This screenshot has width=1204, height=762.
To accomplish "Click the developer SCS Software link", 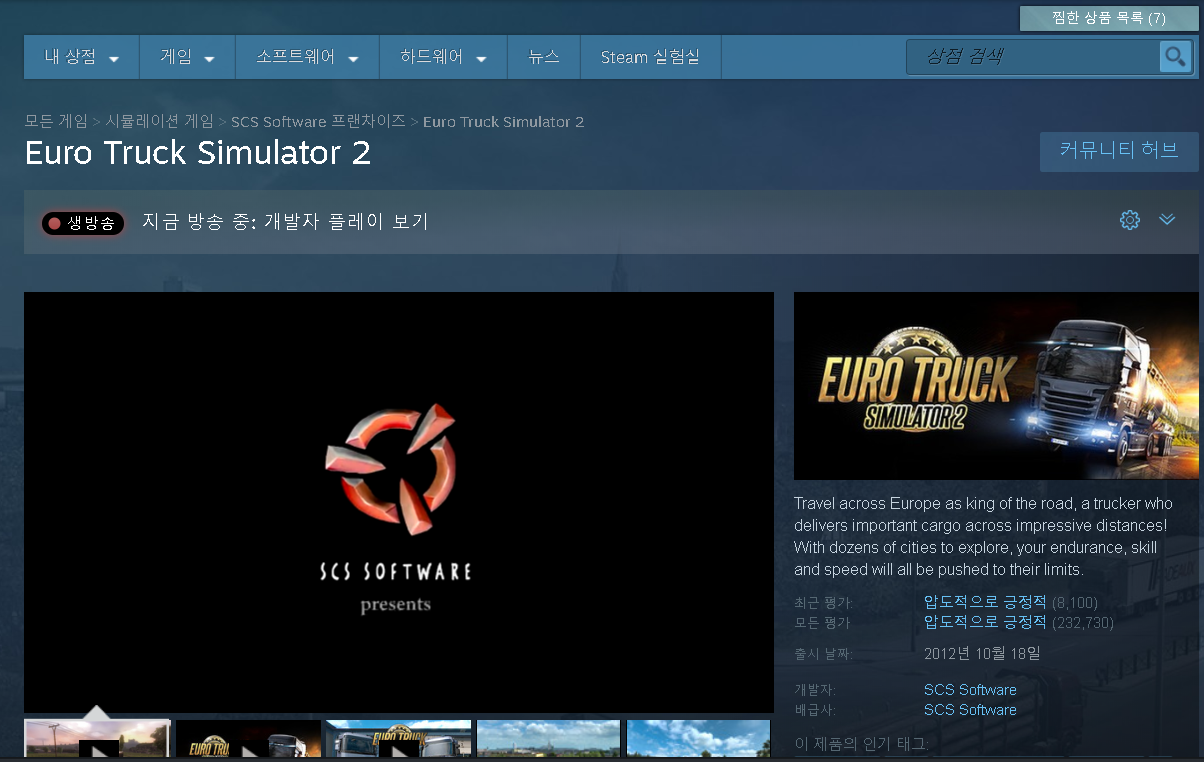I will click(970, 690).
